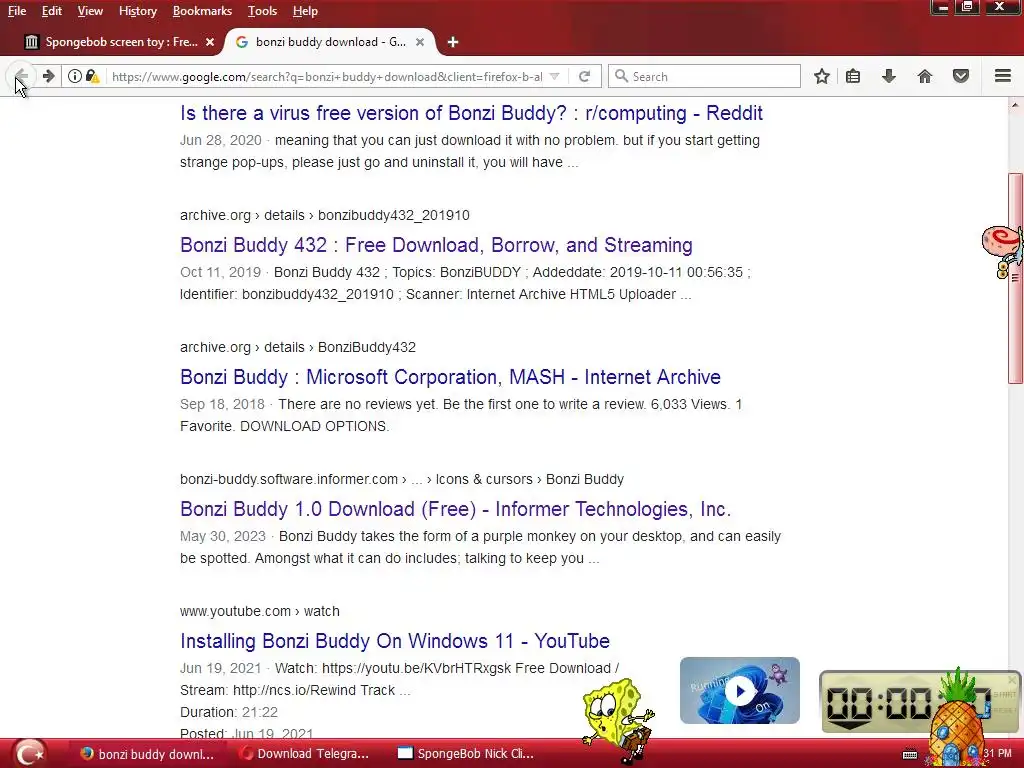Image resolution: width=1024 pixels, height=768 pixels.
Task: Expand the address bar history dropdown
Action: [554, 76]
